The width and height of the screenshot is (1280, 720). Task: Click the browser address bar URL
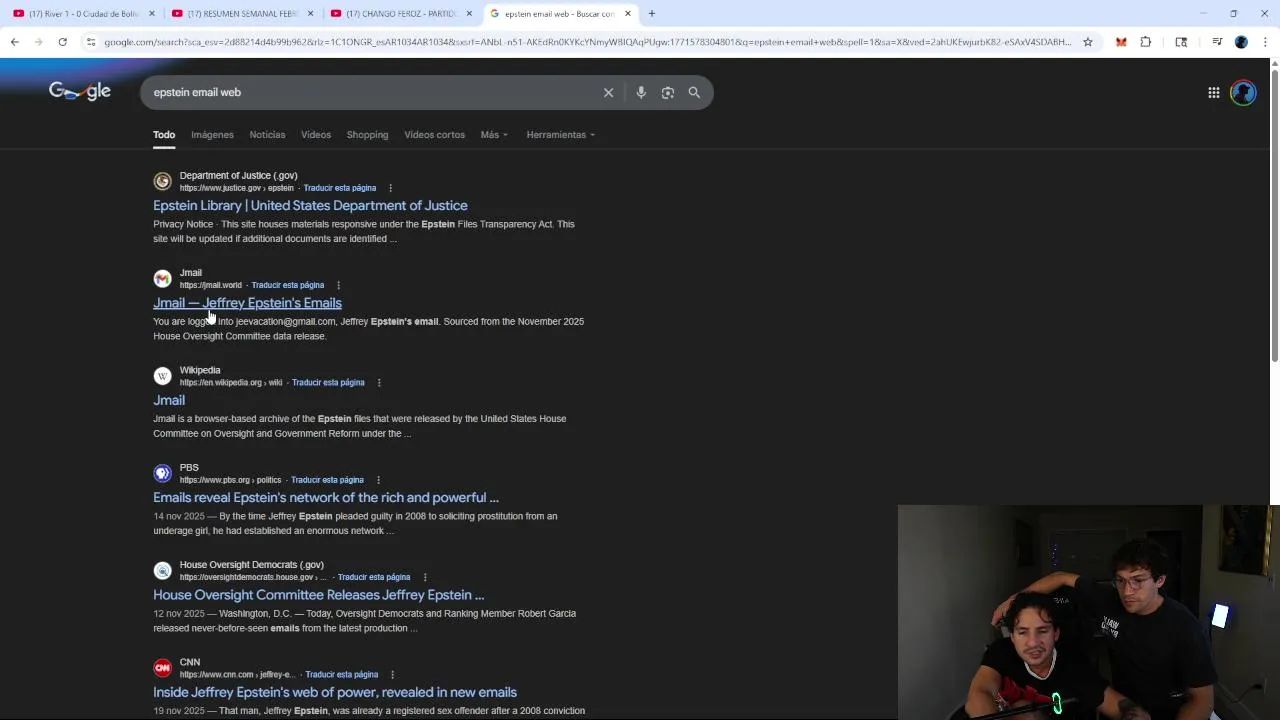coord(587,42)
